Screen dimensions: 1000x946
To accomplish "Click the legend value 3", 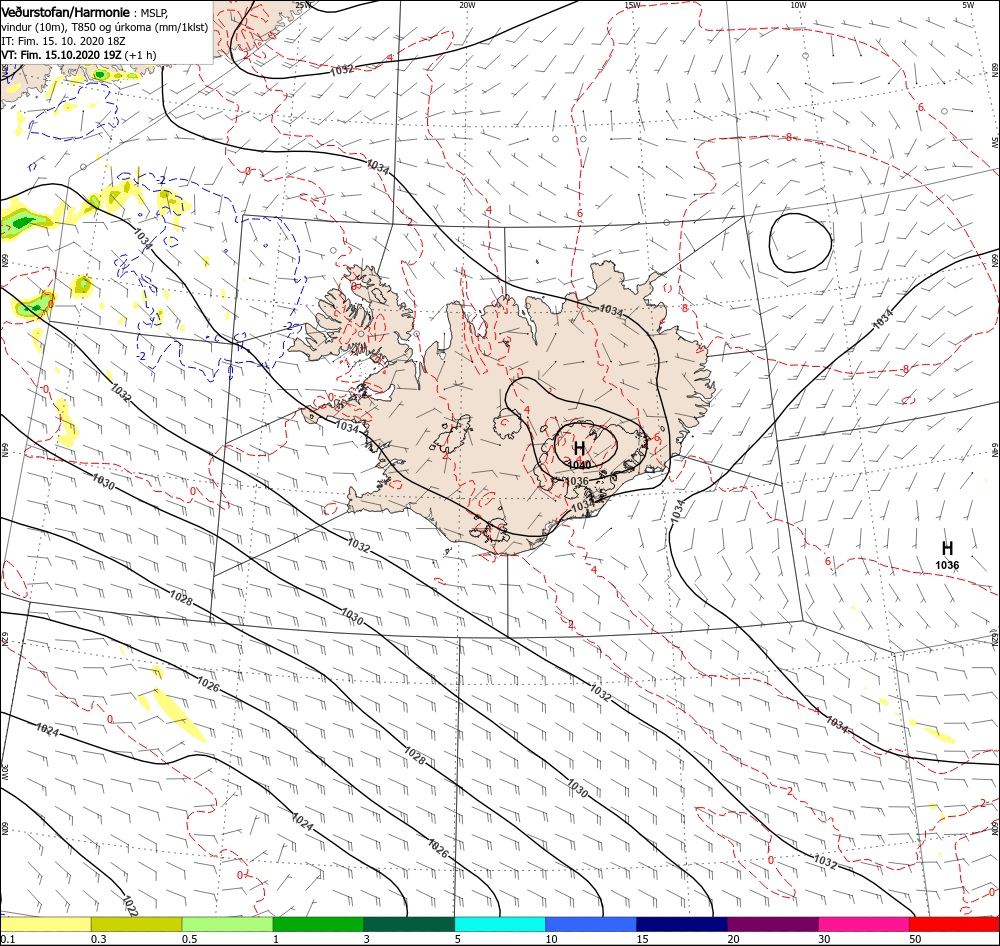I will click(x=367, y=939).
